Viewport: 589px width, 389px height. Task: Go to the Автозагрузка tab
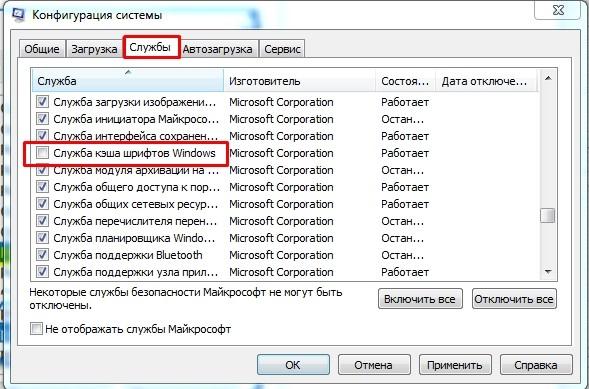[x=217, y=49]
